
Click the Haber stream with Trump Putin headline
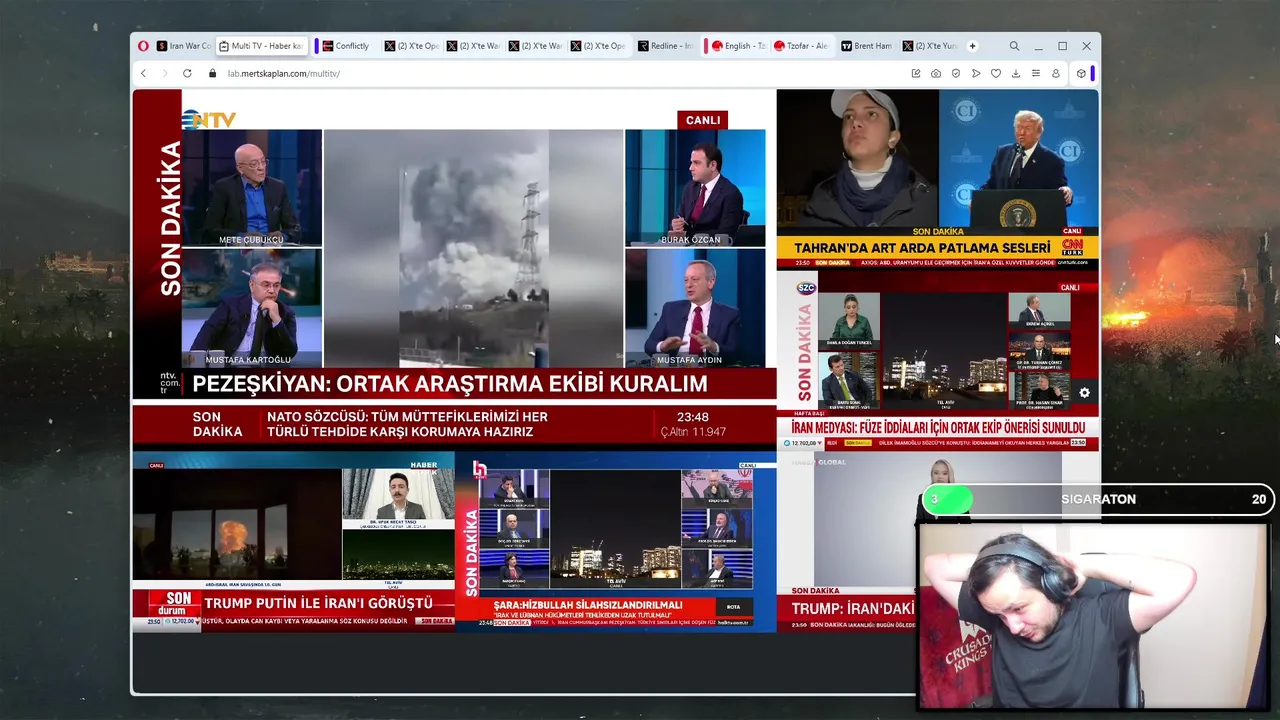click(x=293, y=541)
